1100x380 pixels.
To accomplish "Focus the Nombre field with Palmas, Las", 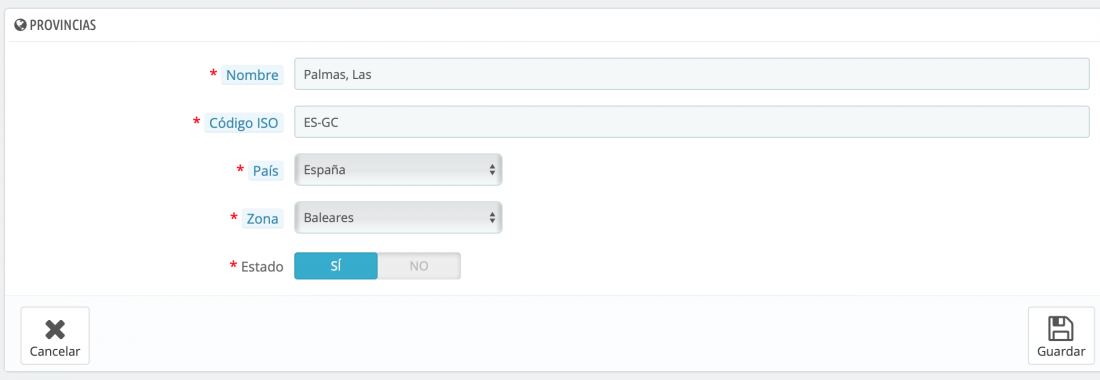I will [x=692, y=74].
